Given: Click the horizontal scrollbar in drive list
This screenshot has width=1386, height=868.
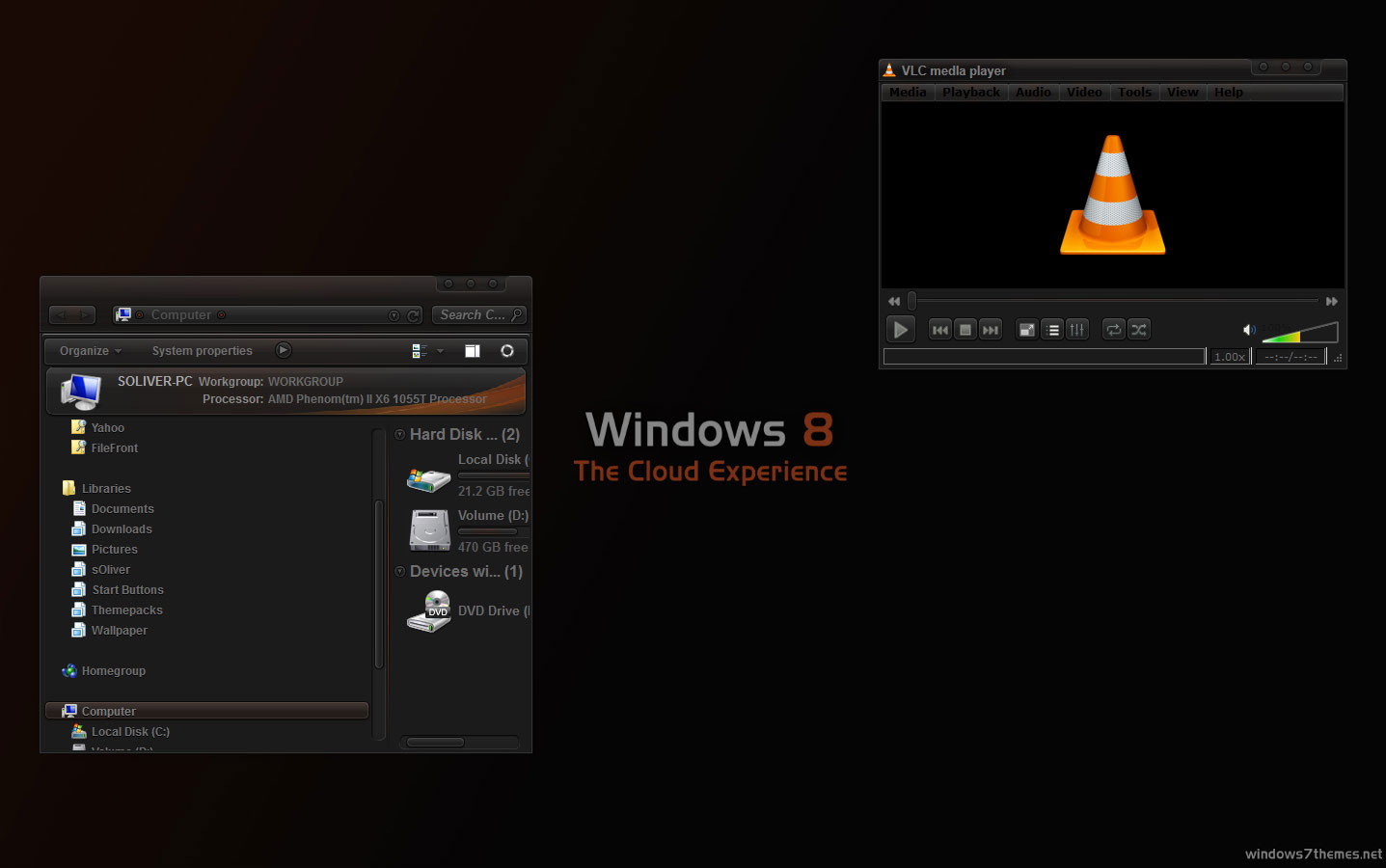Looking at the screenshot, I should pos(435,742).
